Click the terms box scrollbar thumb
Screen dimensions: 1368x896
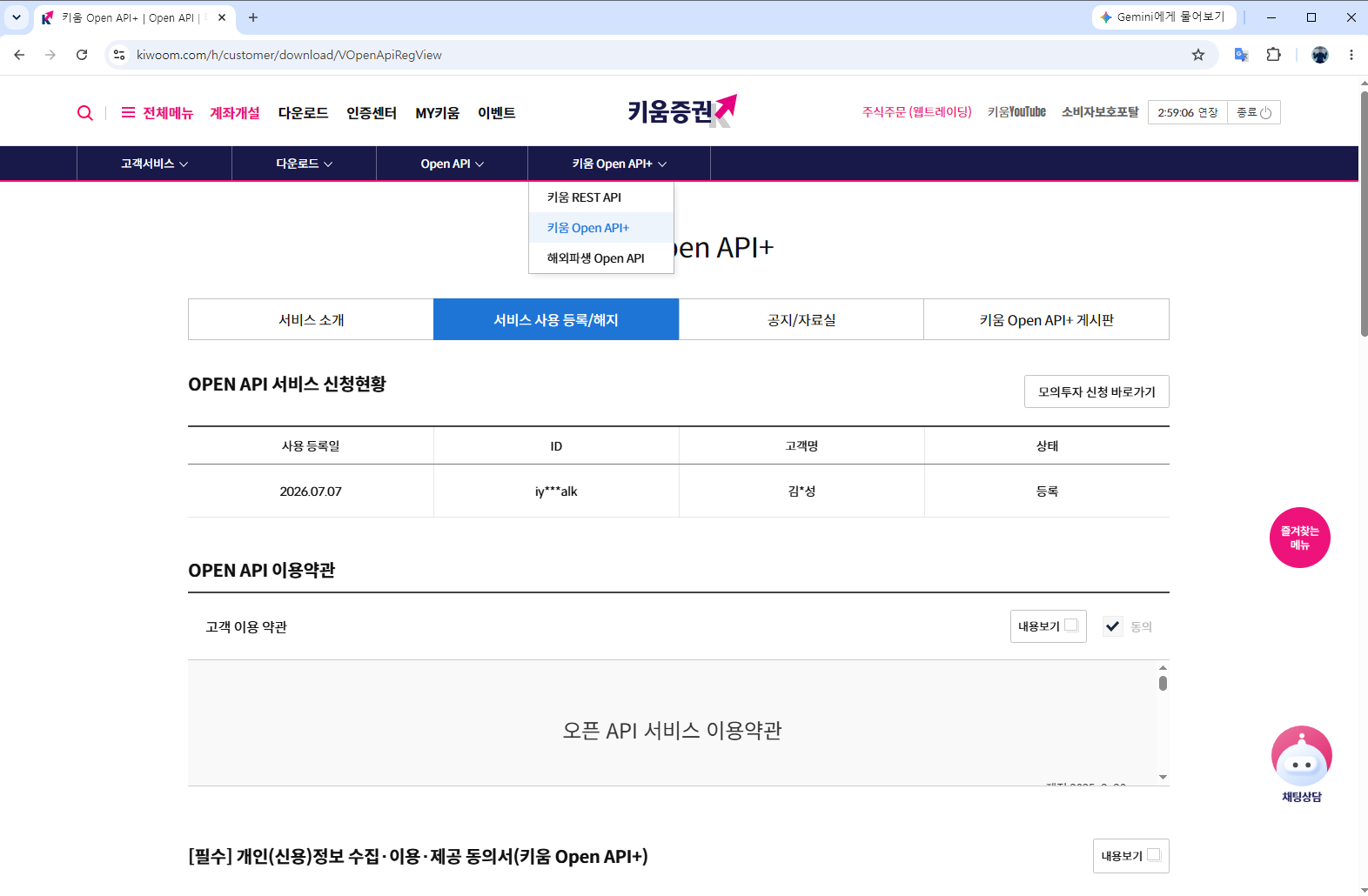(x=1163, y=684)
